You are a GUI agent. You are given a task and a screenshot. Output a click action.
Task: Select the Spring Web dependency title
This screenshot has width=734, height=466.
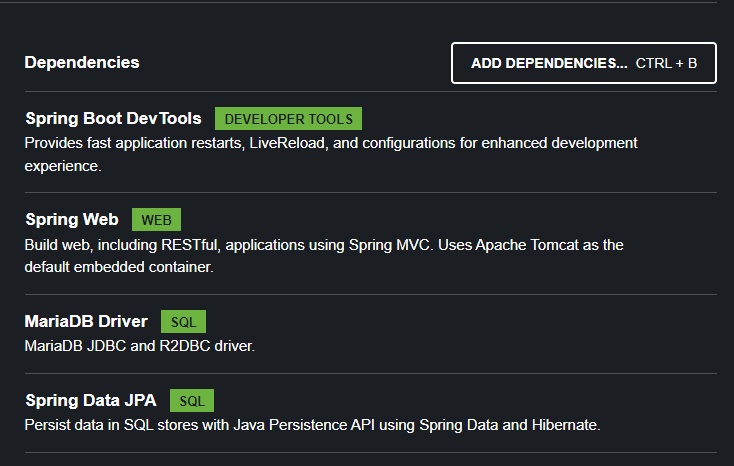click(x=71, y=219)
